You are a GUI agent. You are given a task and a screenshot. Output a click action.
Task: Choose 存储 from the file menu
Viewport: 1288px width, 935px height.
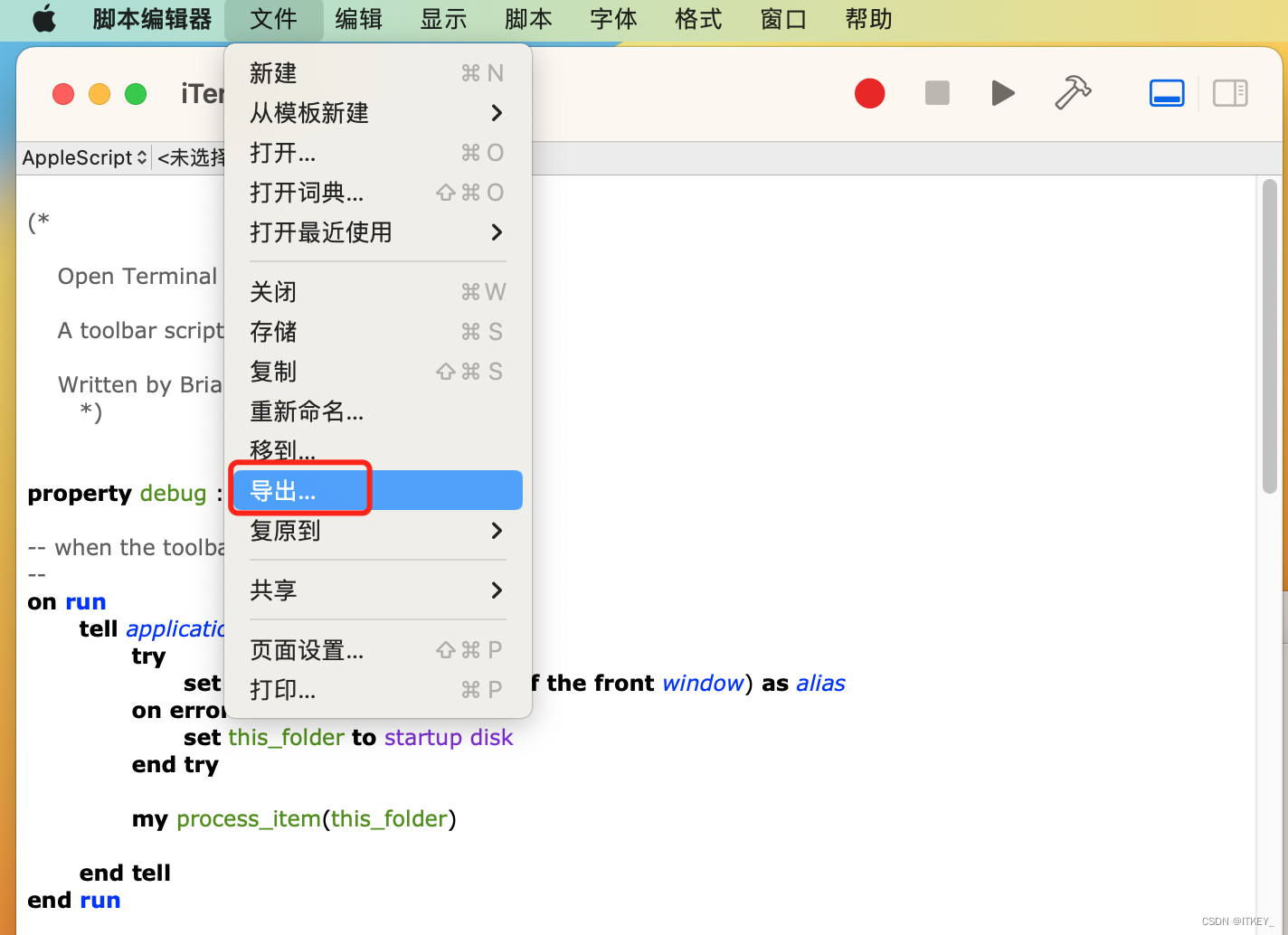(377, 332)
